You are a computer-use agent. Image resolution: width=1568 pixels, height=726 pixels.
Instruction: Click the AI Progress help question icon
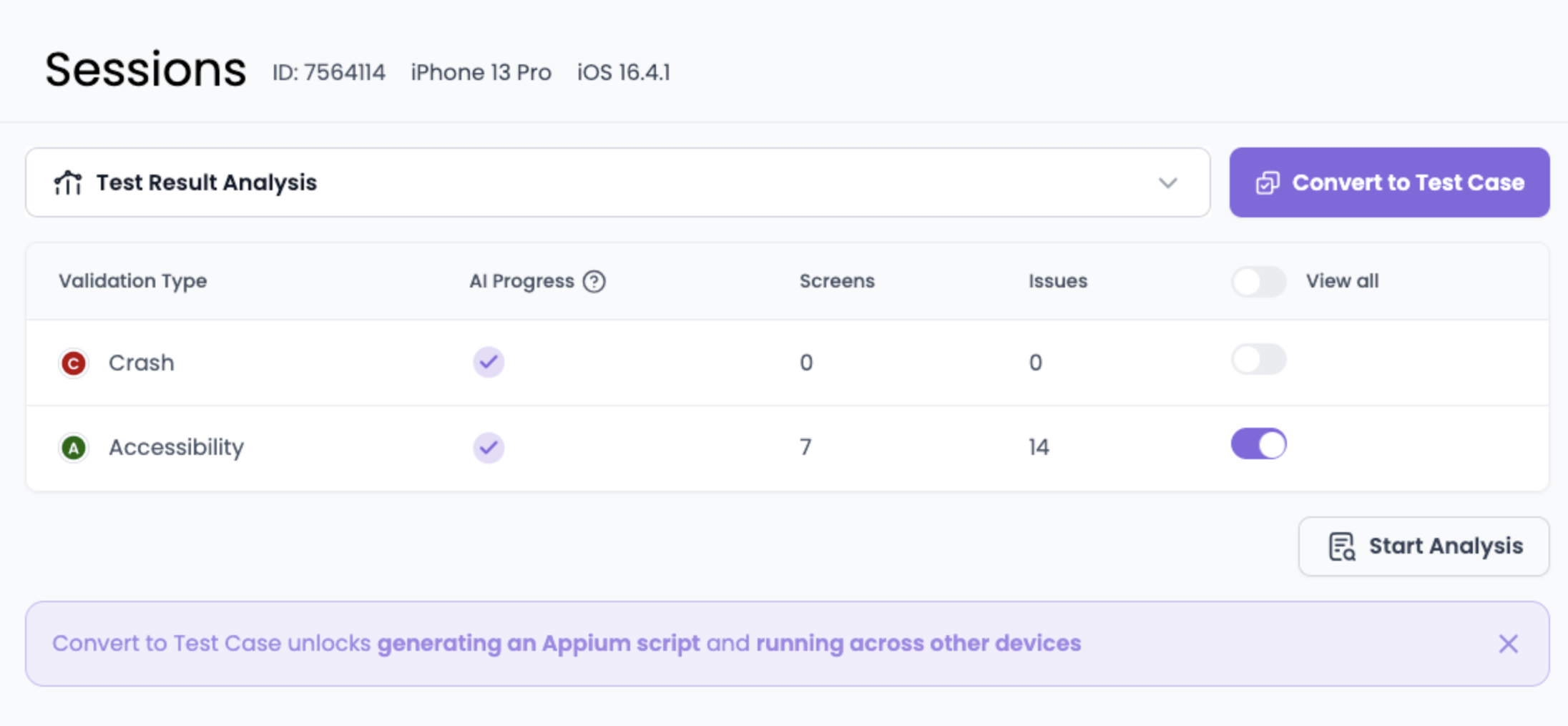tap(594, 281)
